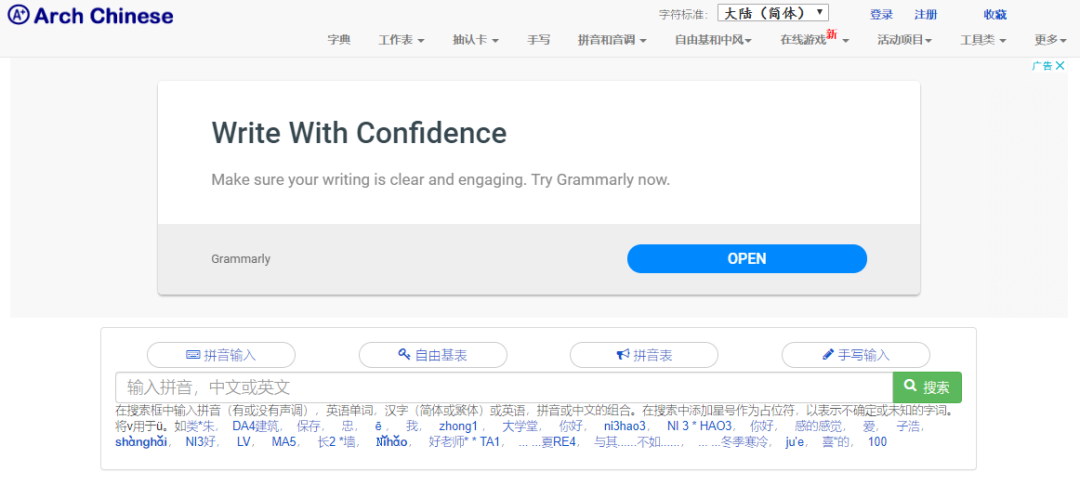Expand the 在线游戏 menu
This screenshot has width=1080, height=485.
815,39
